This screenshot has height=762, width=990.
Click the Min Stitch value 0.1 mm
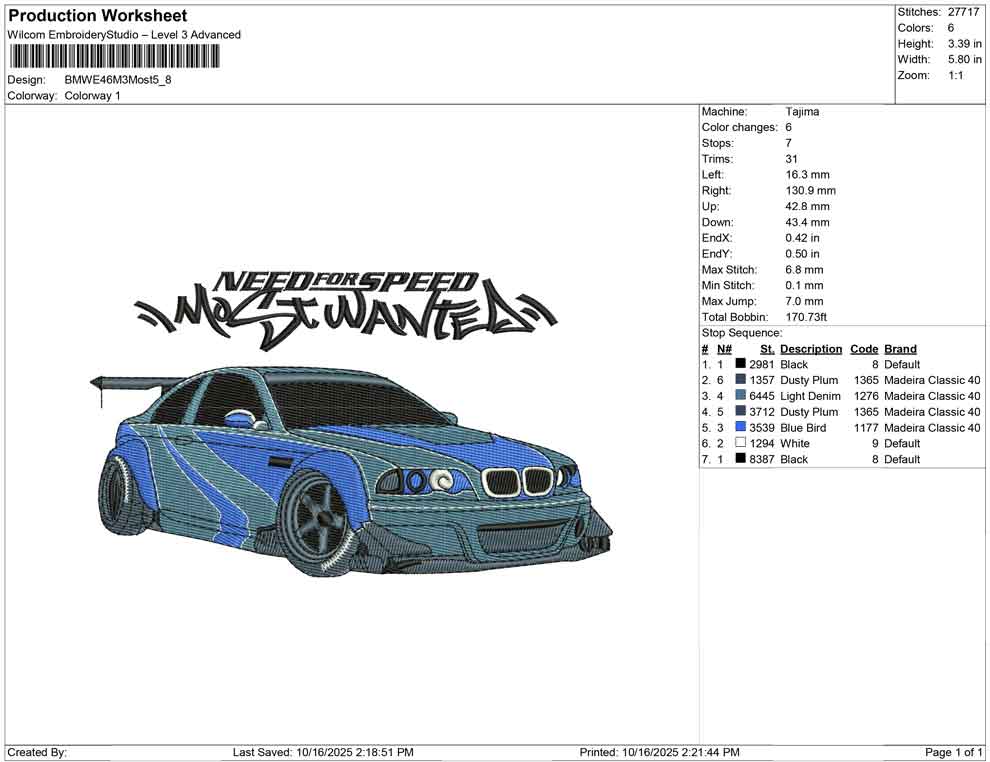(x=804, y=285)
